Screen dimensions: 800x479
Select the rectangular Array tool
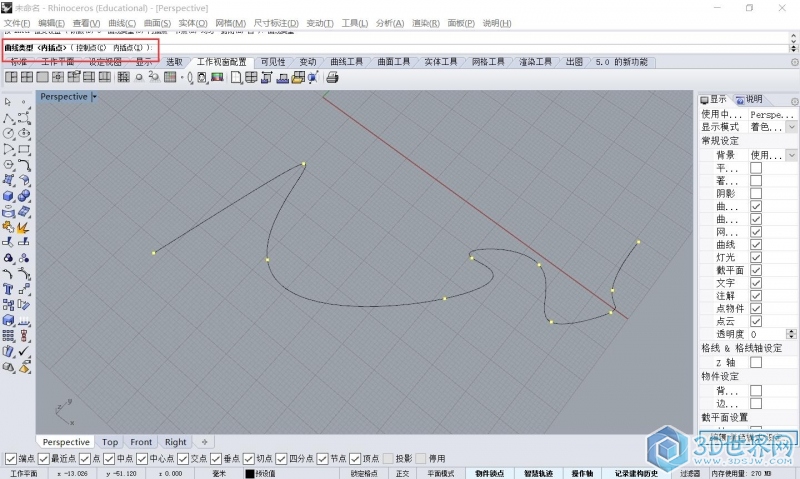(x=8, y=336)
